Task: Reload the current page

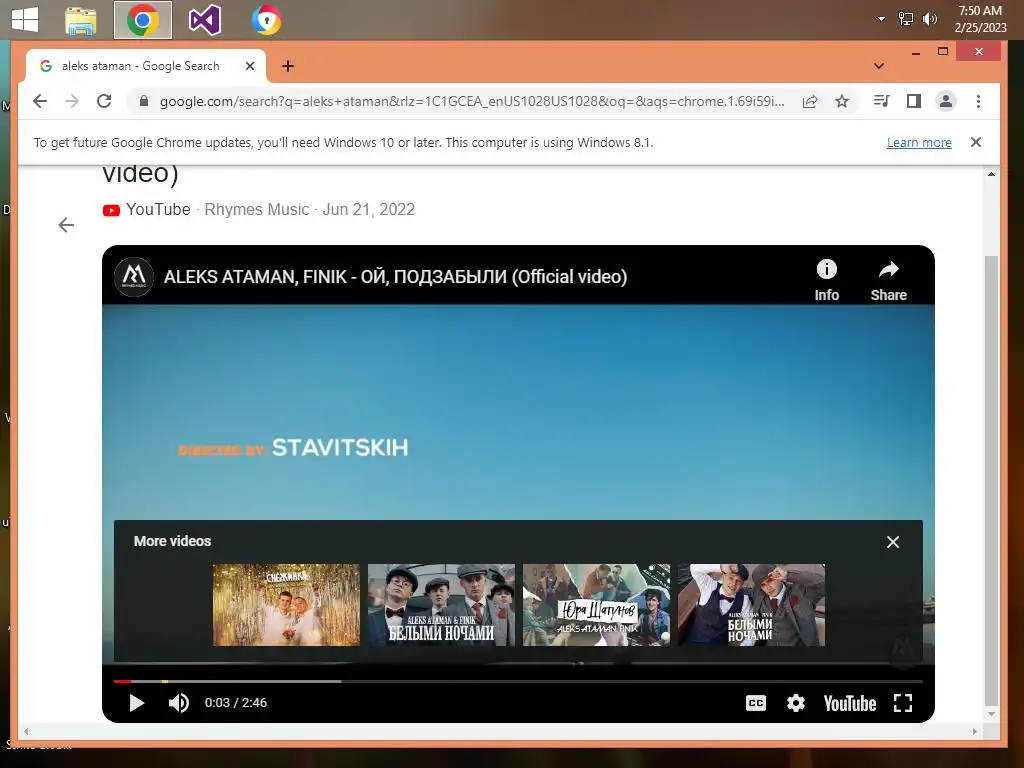Action: pos(104,101)
